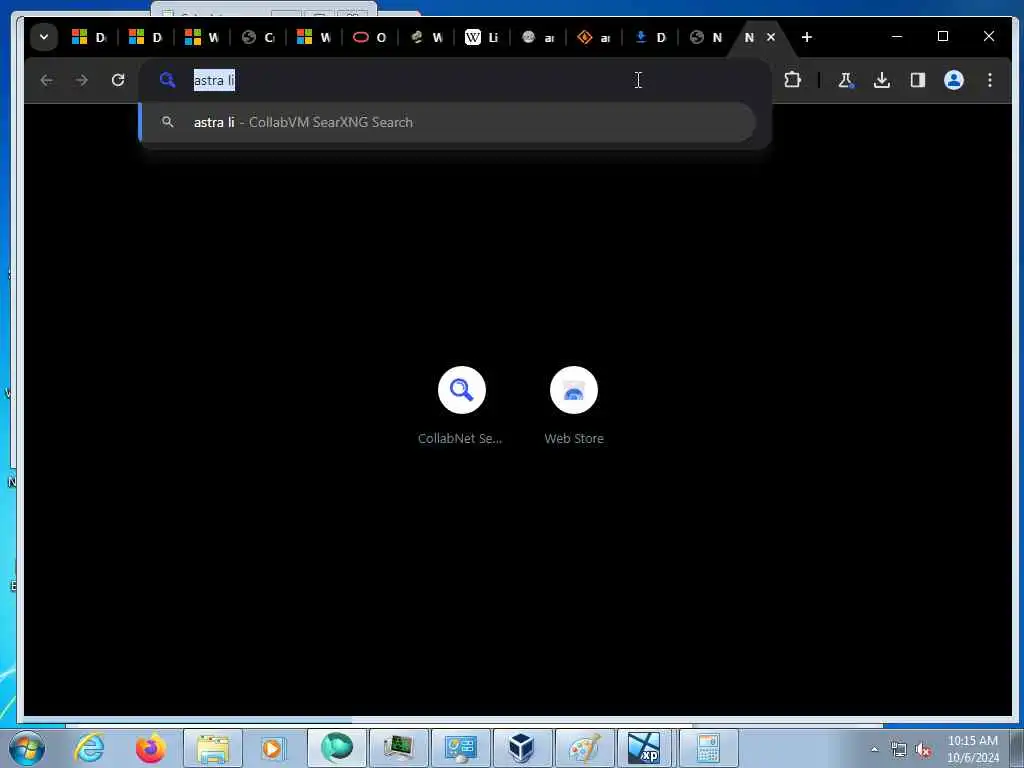Close the active new tab

771,37
